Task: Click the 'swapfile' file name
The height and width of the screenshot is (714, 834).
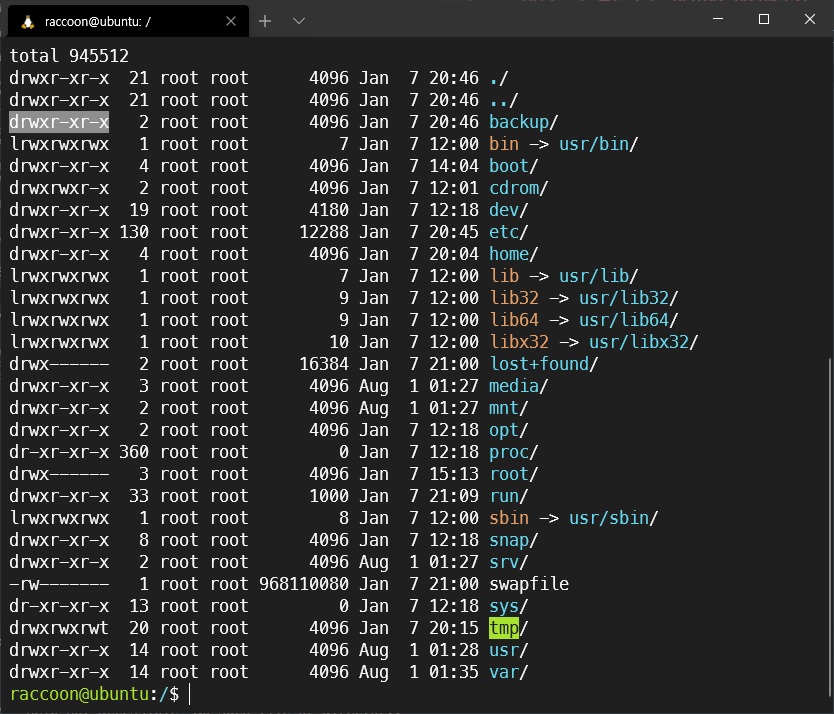Action: 529,584
